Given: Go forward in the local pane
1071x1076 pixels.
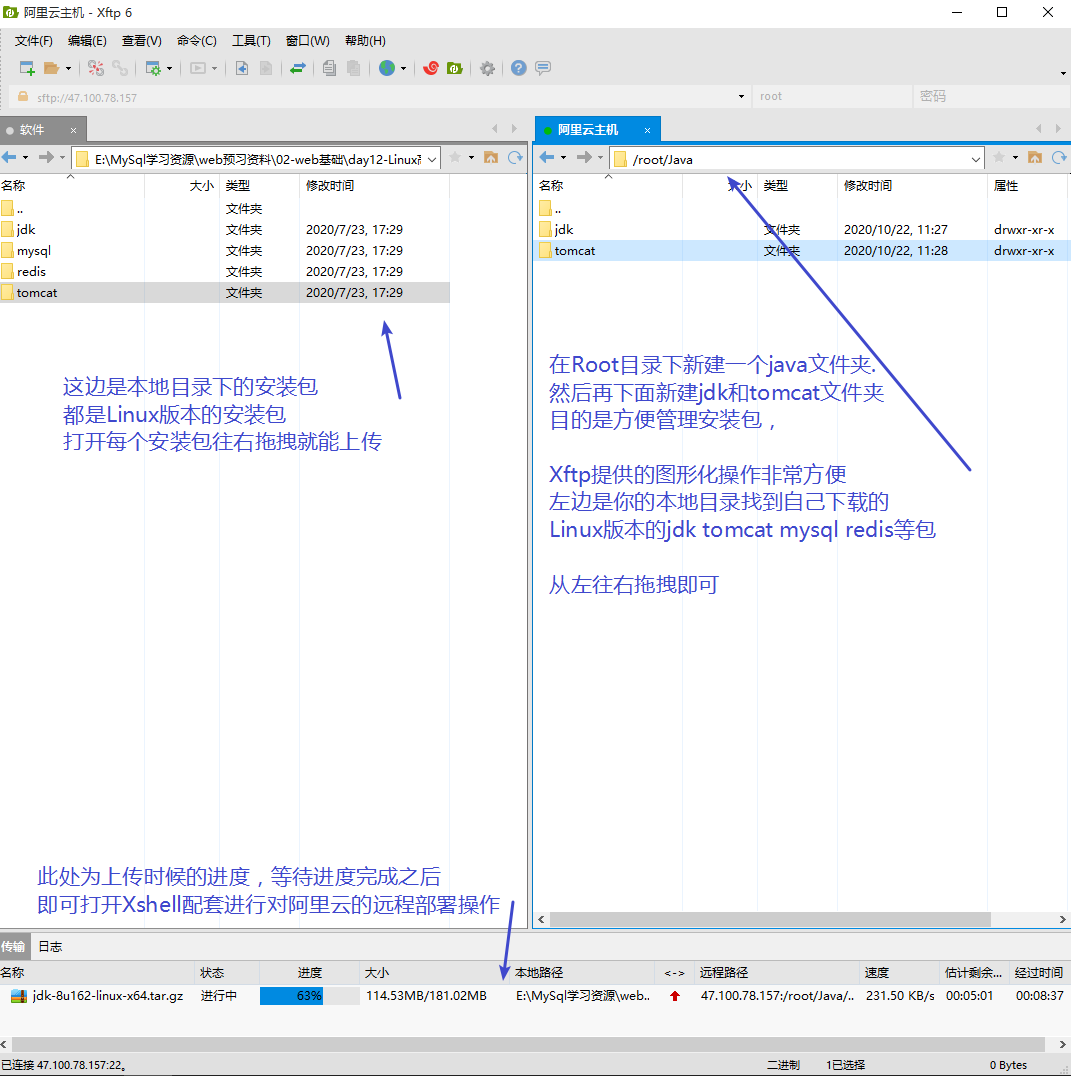Looking at the screenshot, I should point(46,158).
